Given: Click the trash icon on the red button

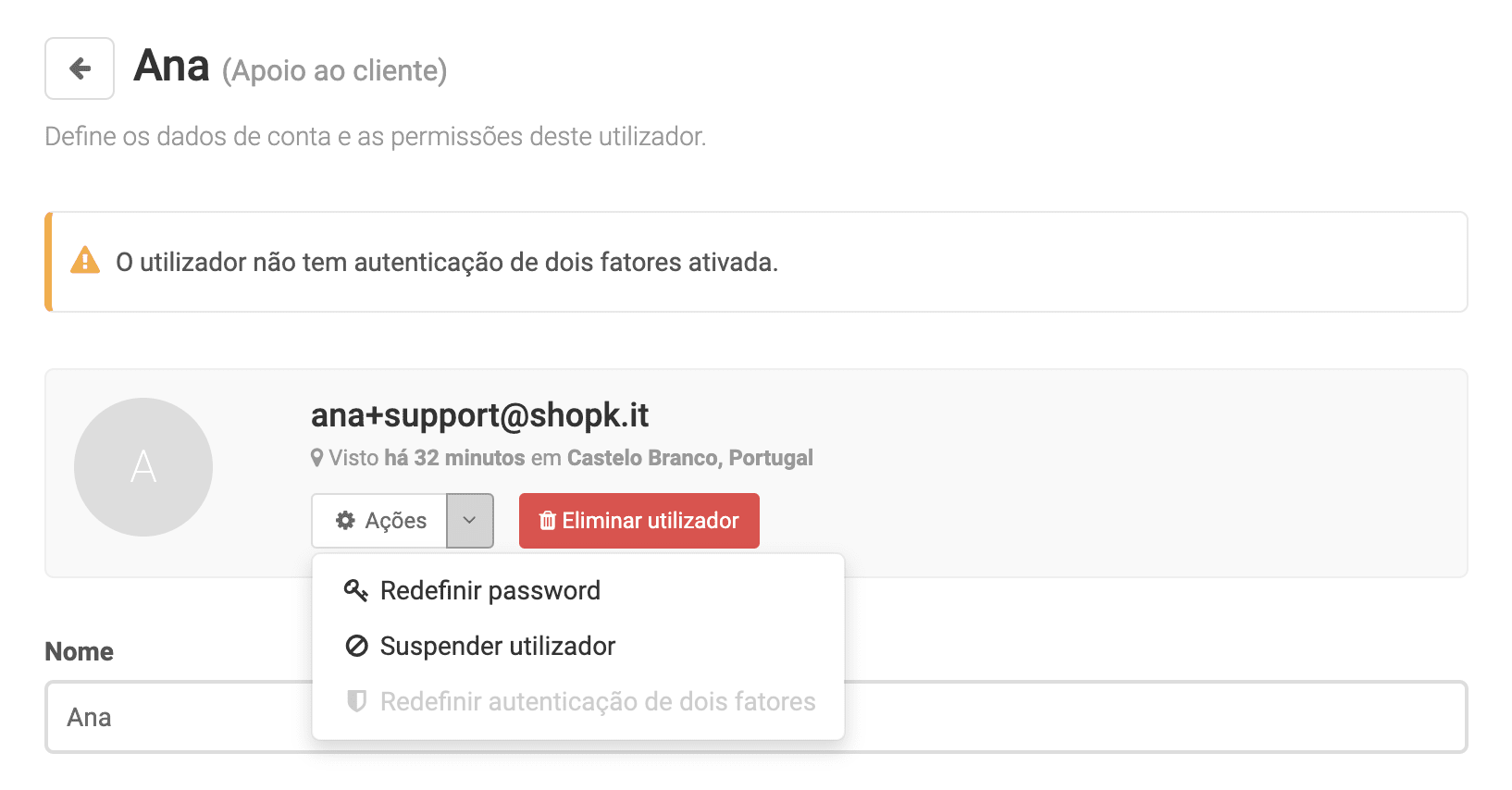Looking at the screenshot, I should click(x=547, y=521).
